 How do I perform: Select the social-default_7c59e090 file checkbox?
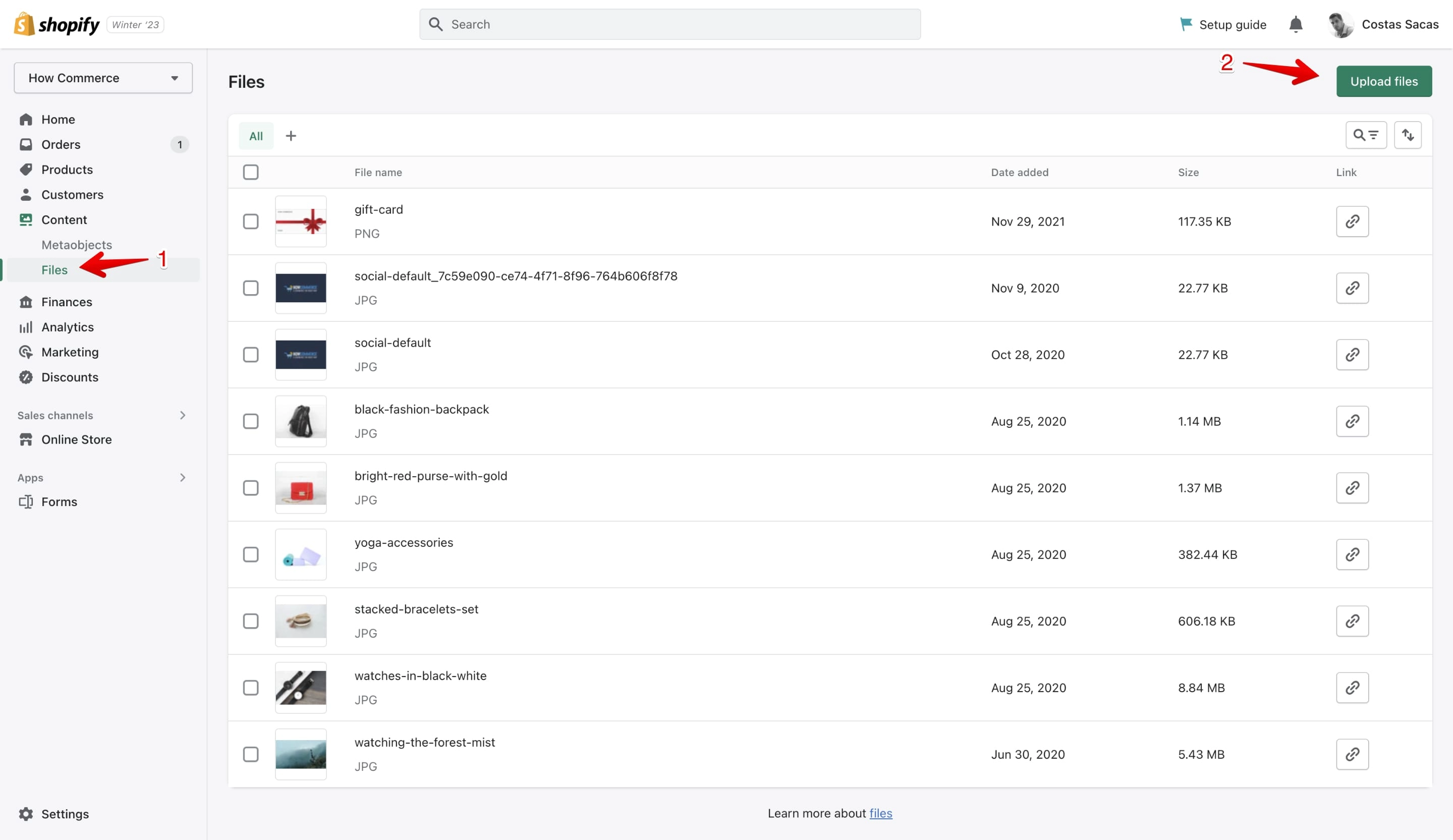click(251, 288)
